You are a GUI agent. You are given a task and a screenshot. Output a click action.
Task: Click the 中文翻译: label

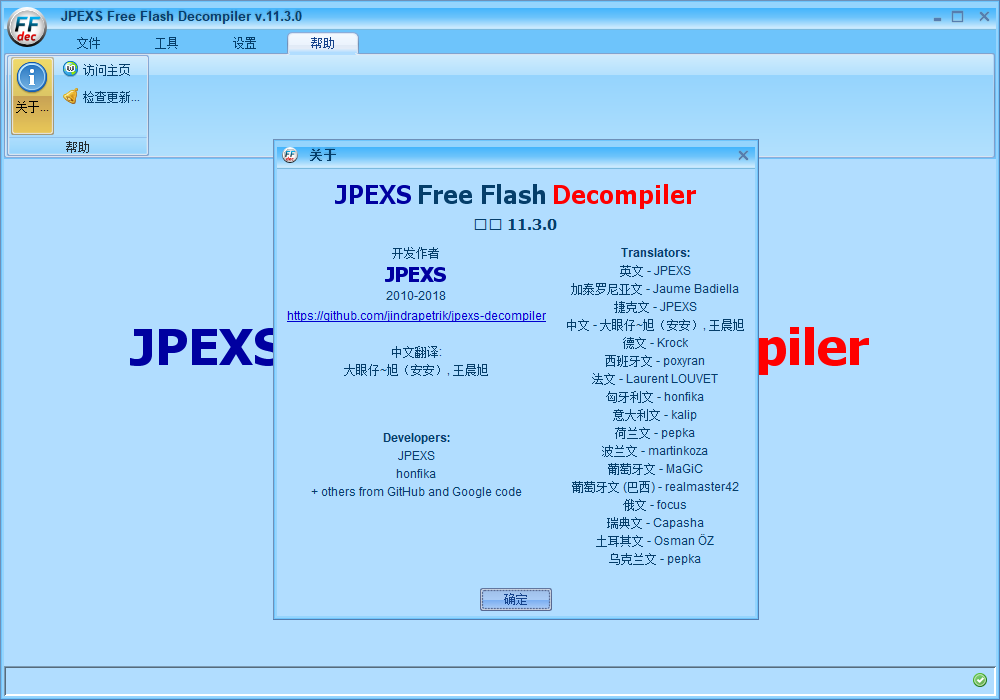point(416,353)
